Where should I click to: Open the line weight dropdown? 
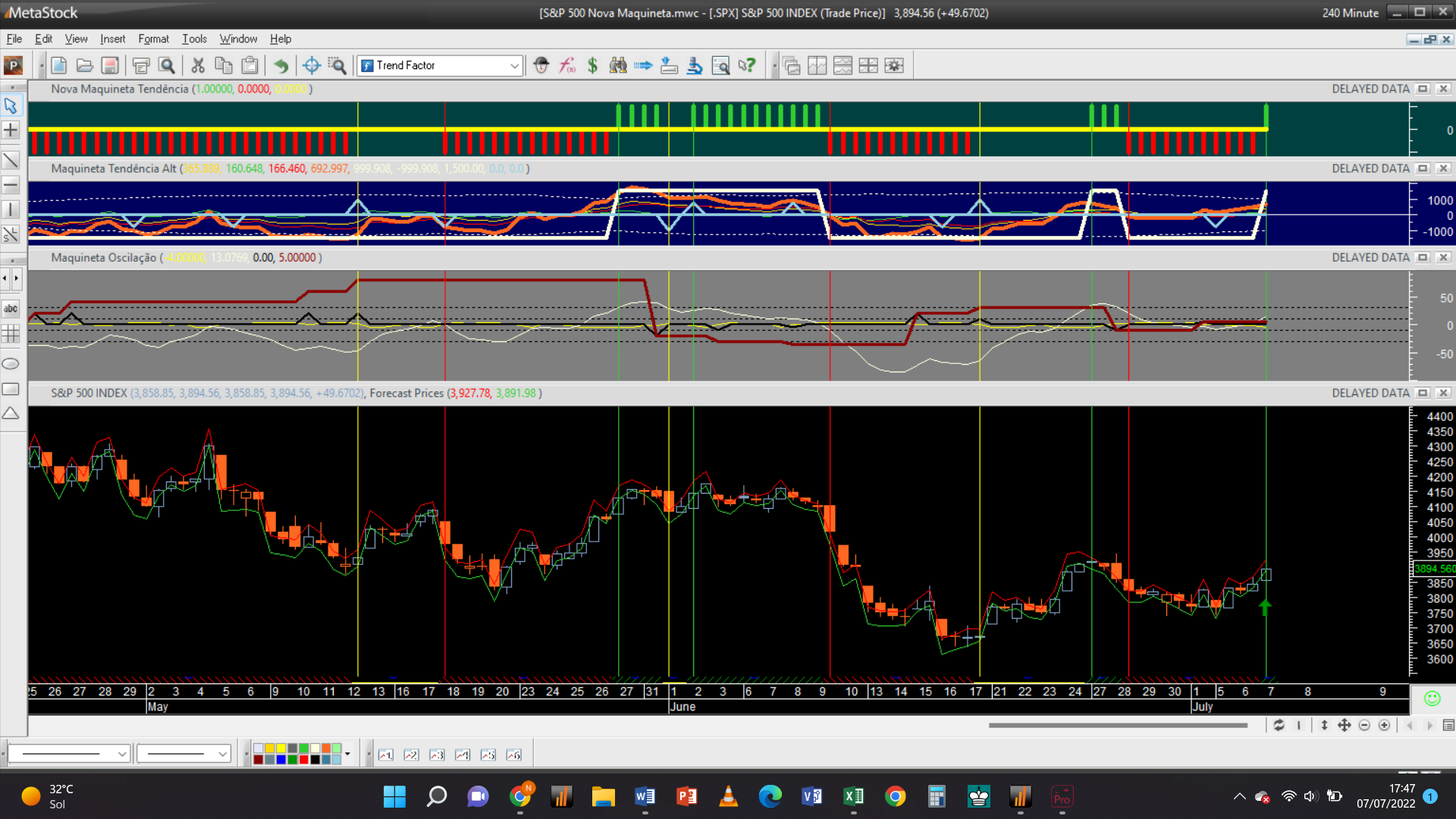click(x=222, y=754)
